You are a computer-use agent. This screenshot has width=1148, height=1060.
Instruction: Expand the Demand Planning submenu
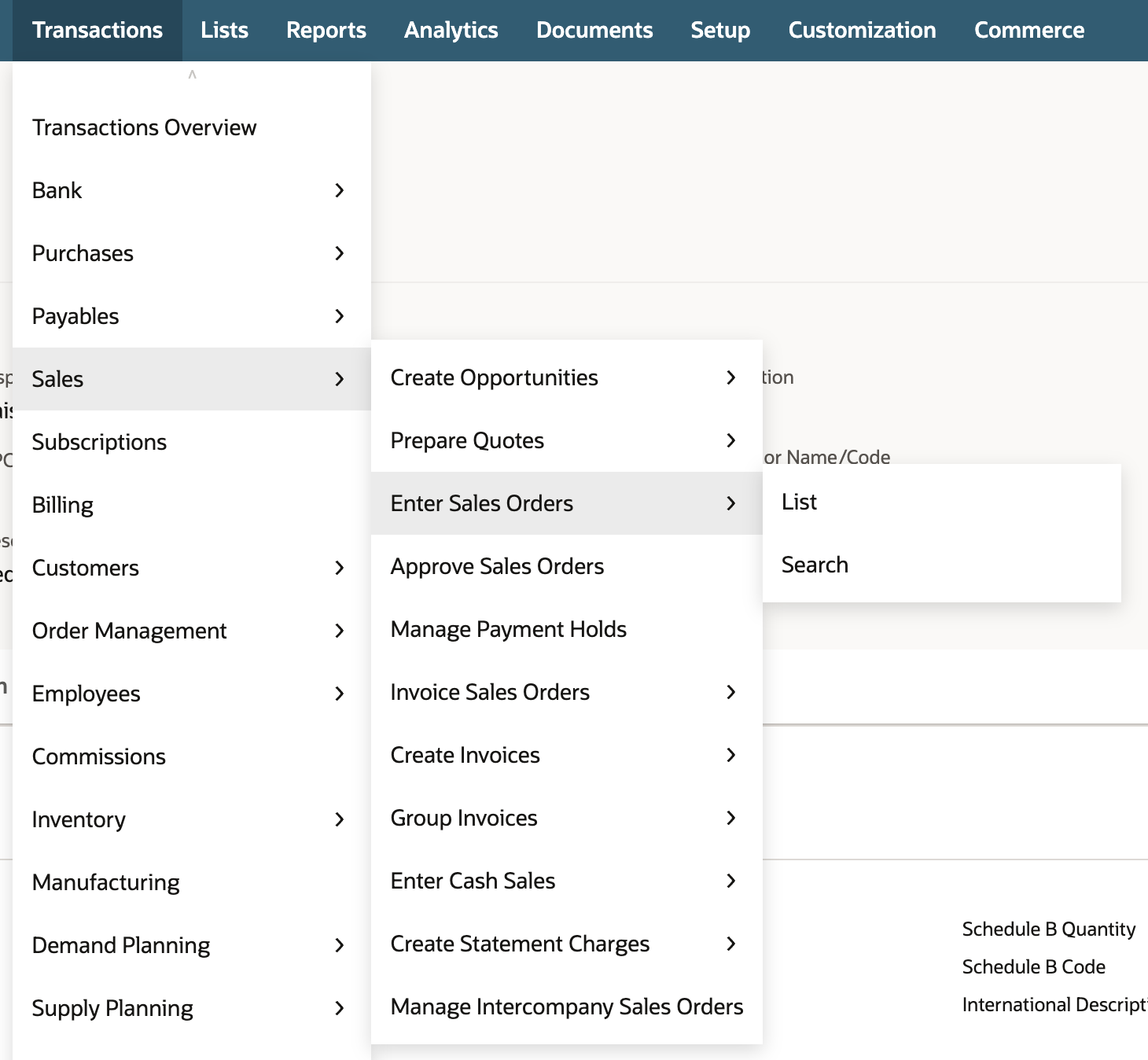[192, 945]
